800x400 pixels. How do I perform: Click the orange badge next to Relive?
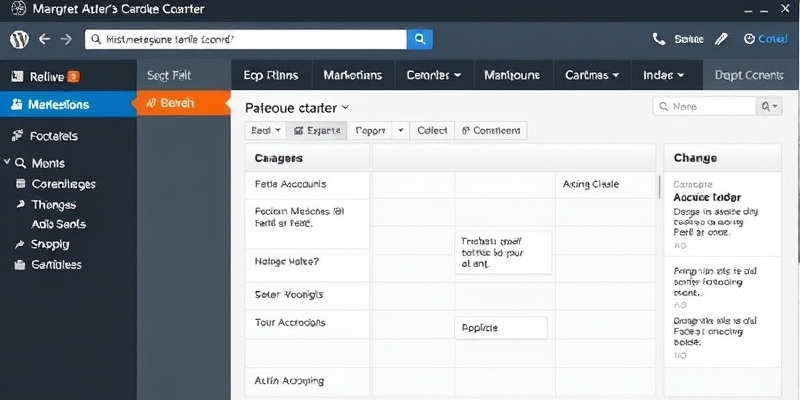pos(73,77)
